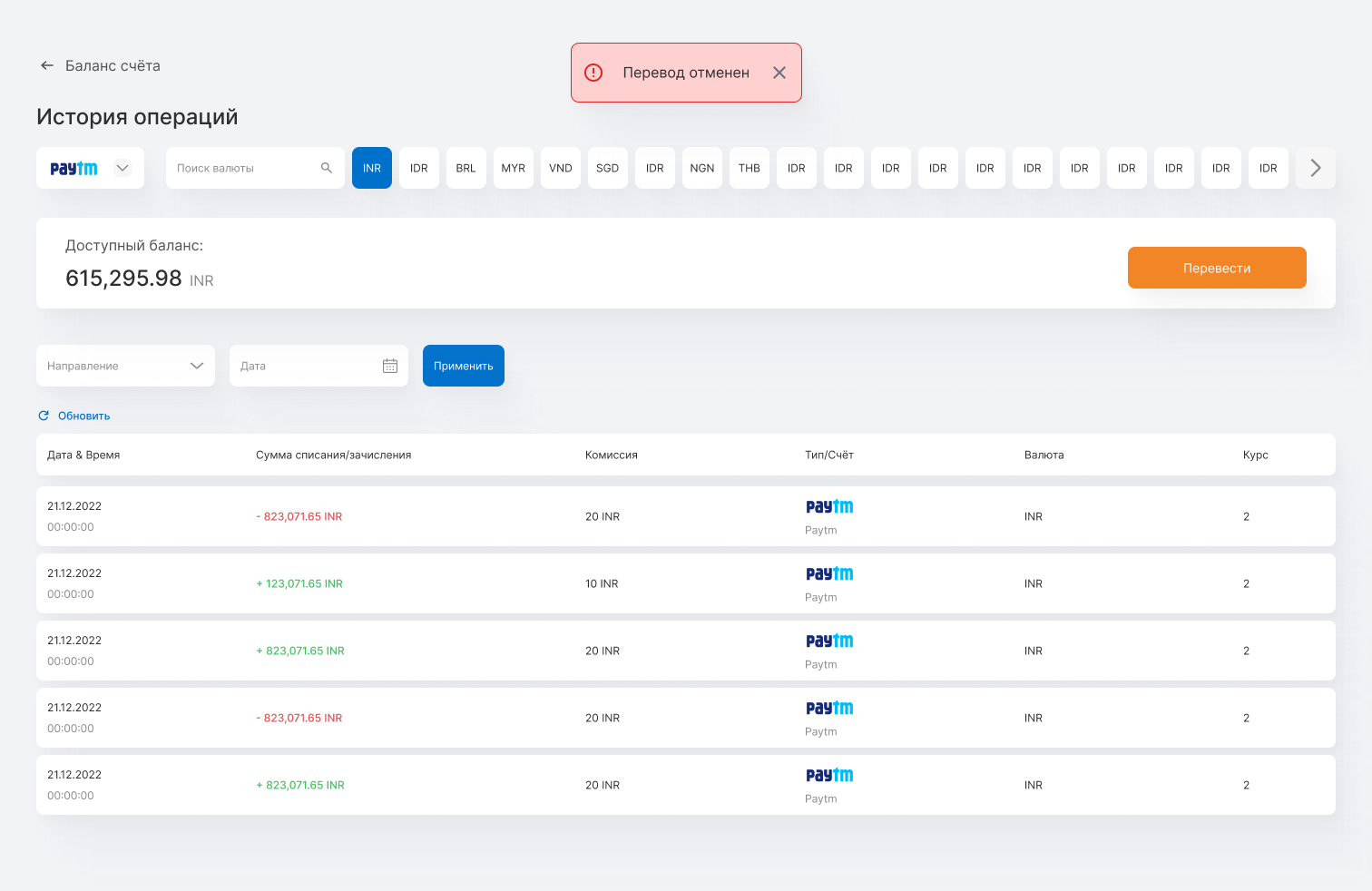Click the Paytm logo in the last table row
The image size is (1372, 891).
(x=828, y=775)
